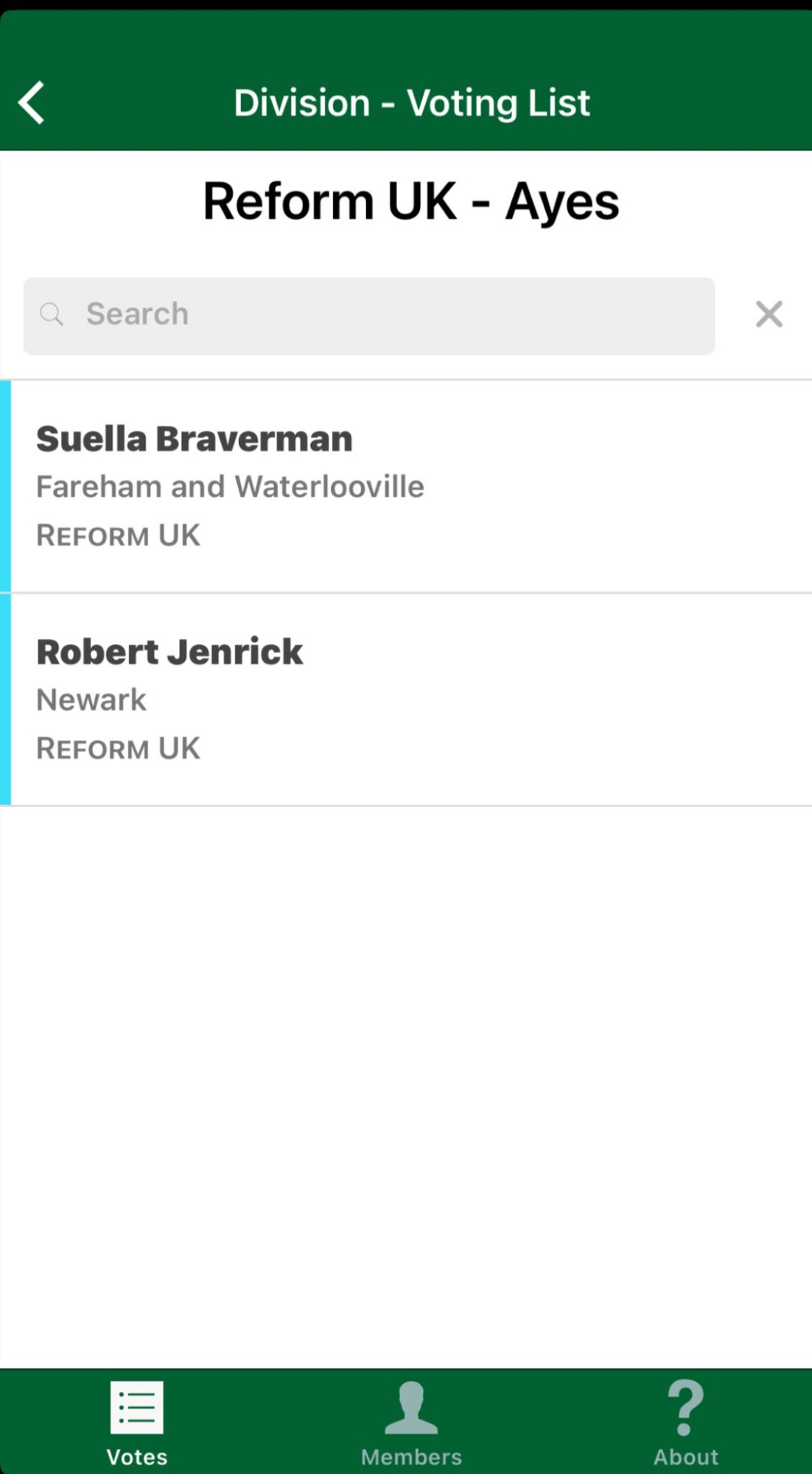The image size is (812, 1474).
Task: Tap the Members person silhouette icon
Action: pos(411,1408)
